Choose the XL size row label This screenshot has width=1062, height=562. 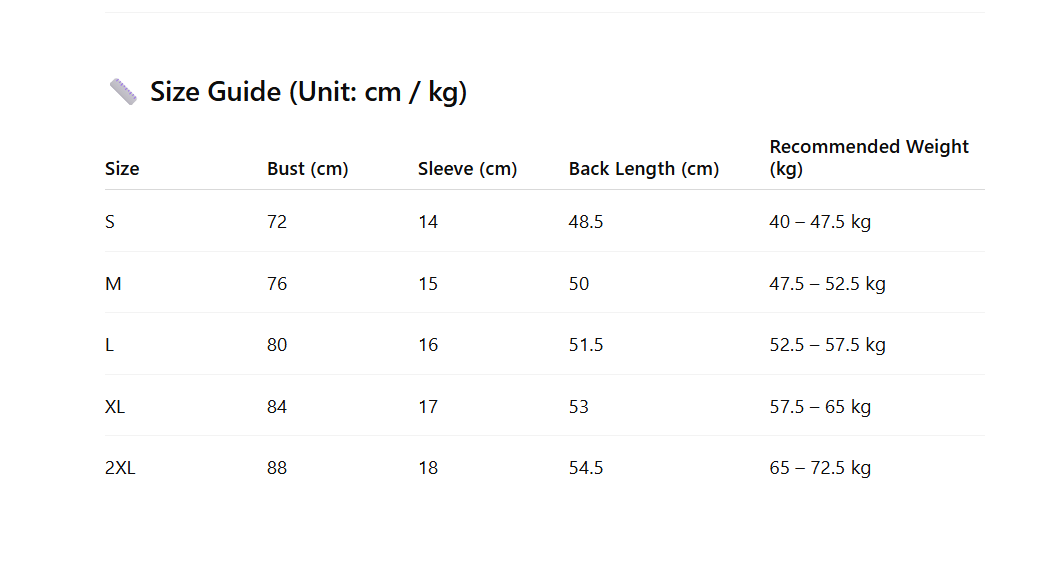coord(115,407)
